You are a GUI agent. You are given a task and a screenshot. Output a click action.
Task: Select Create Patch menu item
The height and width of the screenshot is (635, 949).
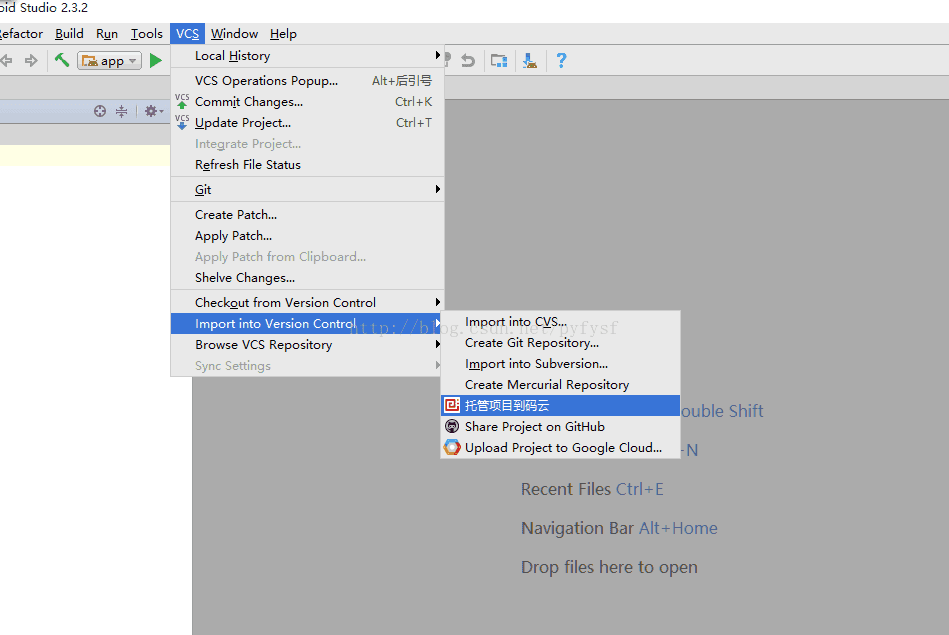coord(307,215)
